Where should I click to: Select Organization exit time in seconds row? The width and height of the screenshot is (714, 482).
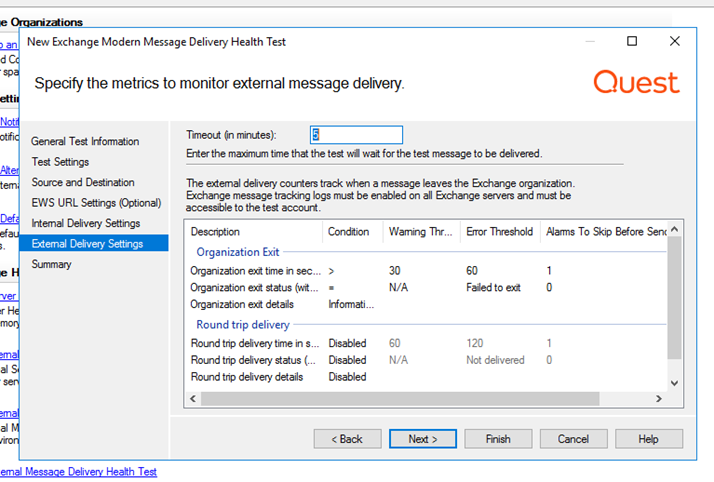(x=426, y=271)
